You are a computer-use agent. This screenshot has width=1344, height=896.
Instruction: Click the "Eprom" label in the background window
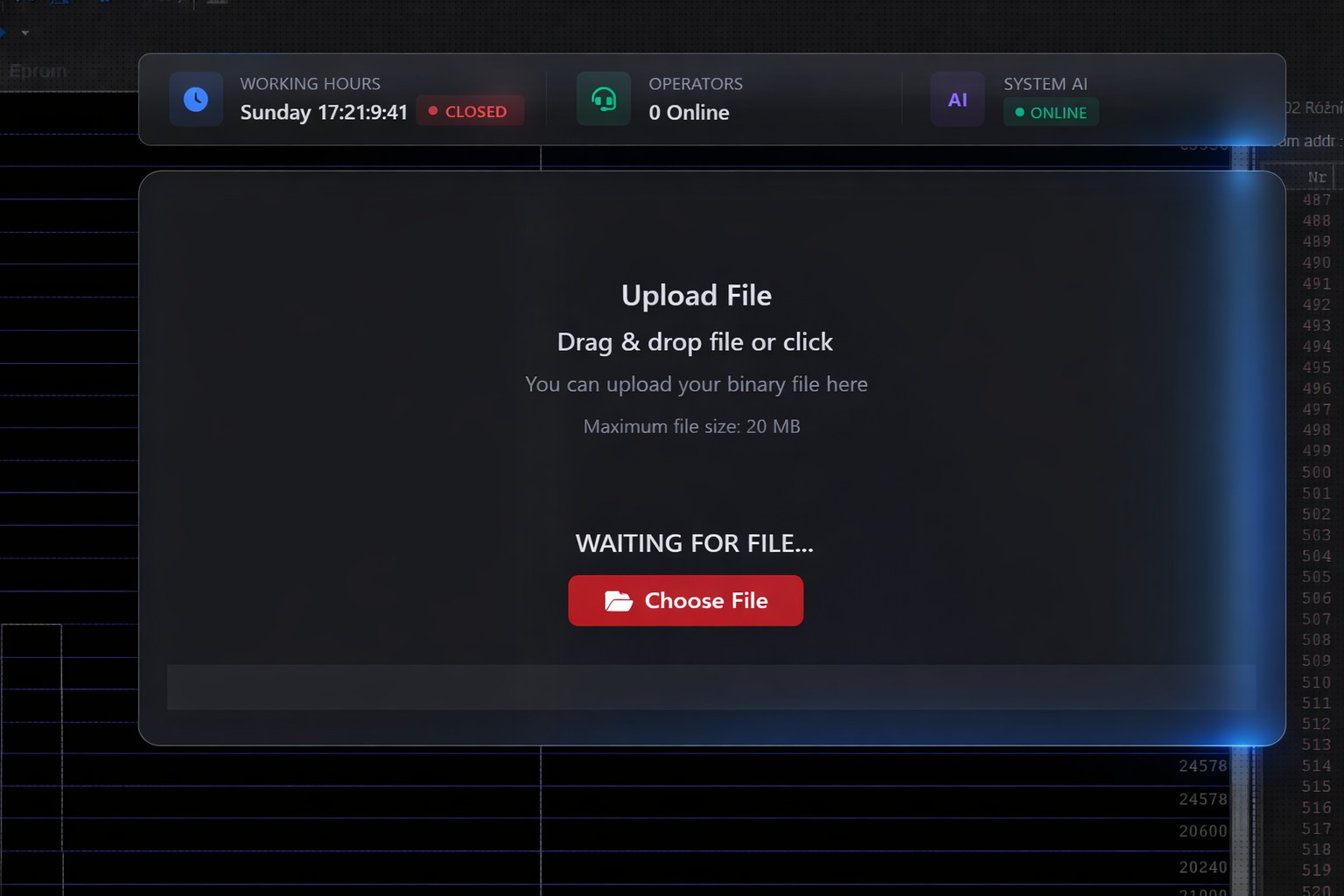click(38, 71)
